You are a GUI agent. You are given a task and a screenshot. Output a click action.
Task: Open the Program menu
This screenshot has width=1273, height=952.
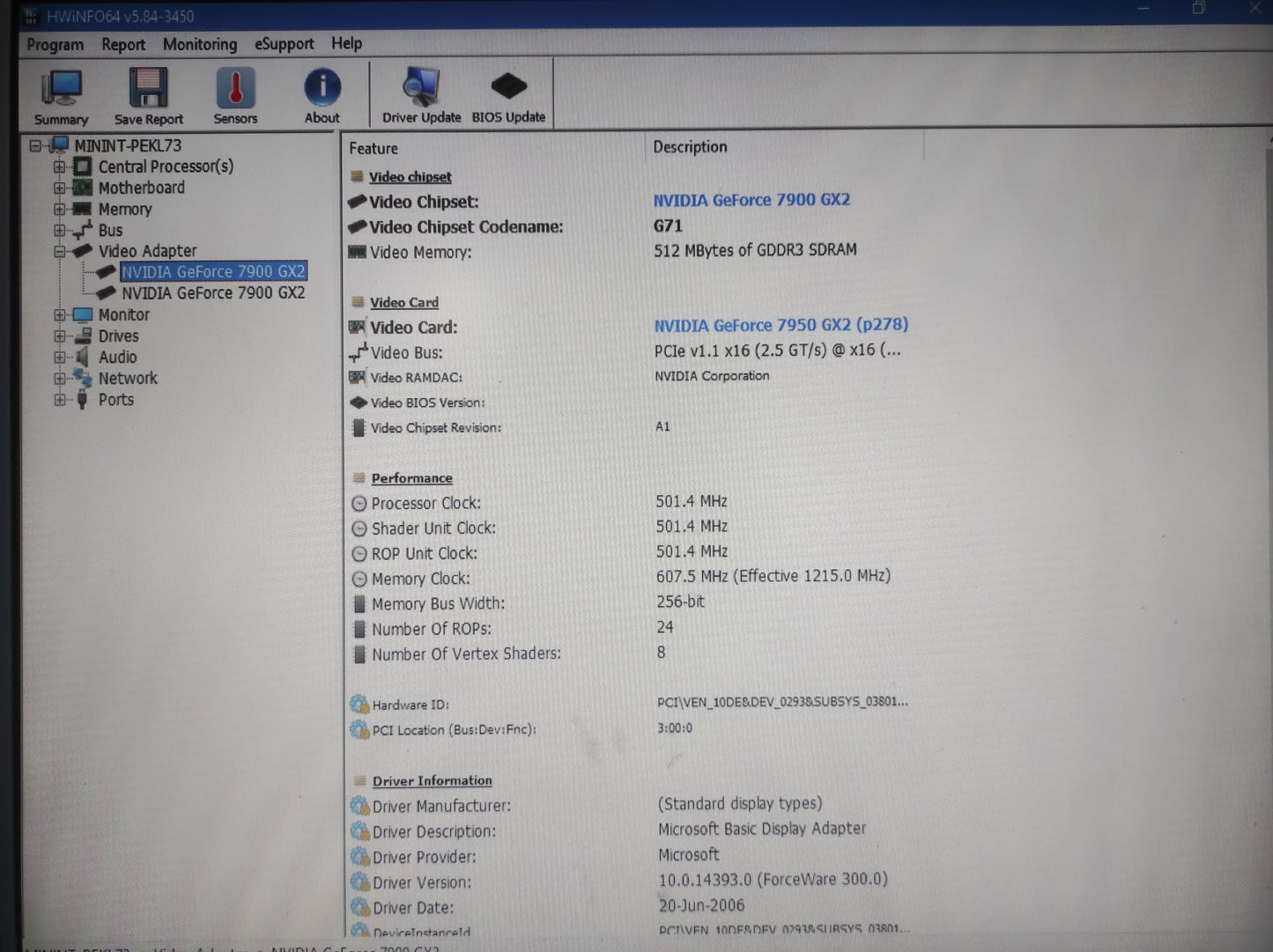pyautogui.click(x=54, y=43)
